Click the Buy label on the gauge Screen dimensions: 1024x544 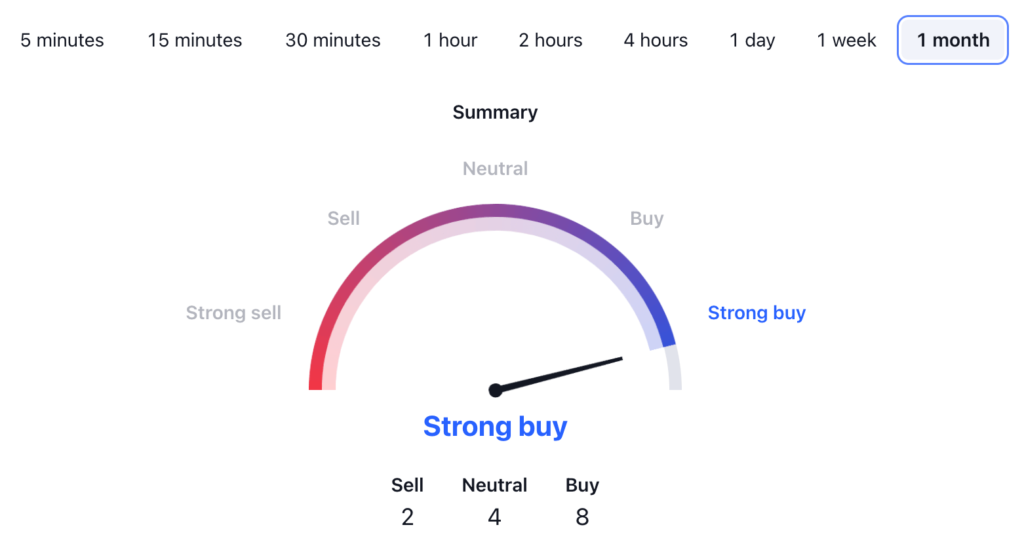click(x=647, y=218)
